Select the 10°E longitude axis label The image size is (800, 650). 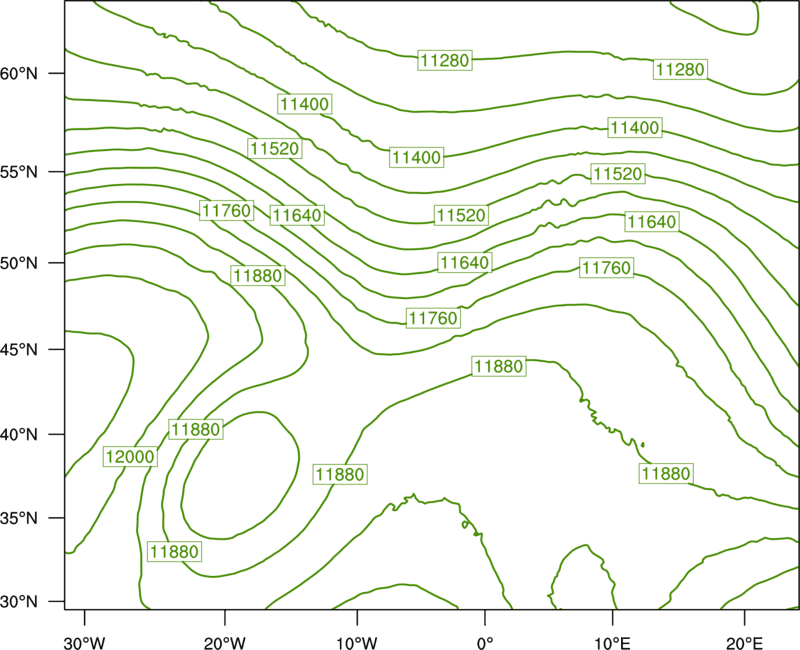coord(612,643)
